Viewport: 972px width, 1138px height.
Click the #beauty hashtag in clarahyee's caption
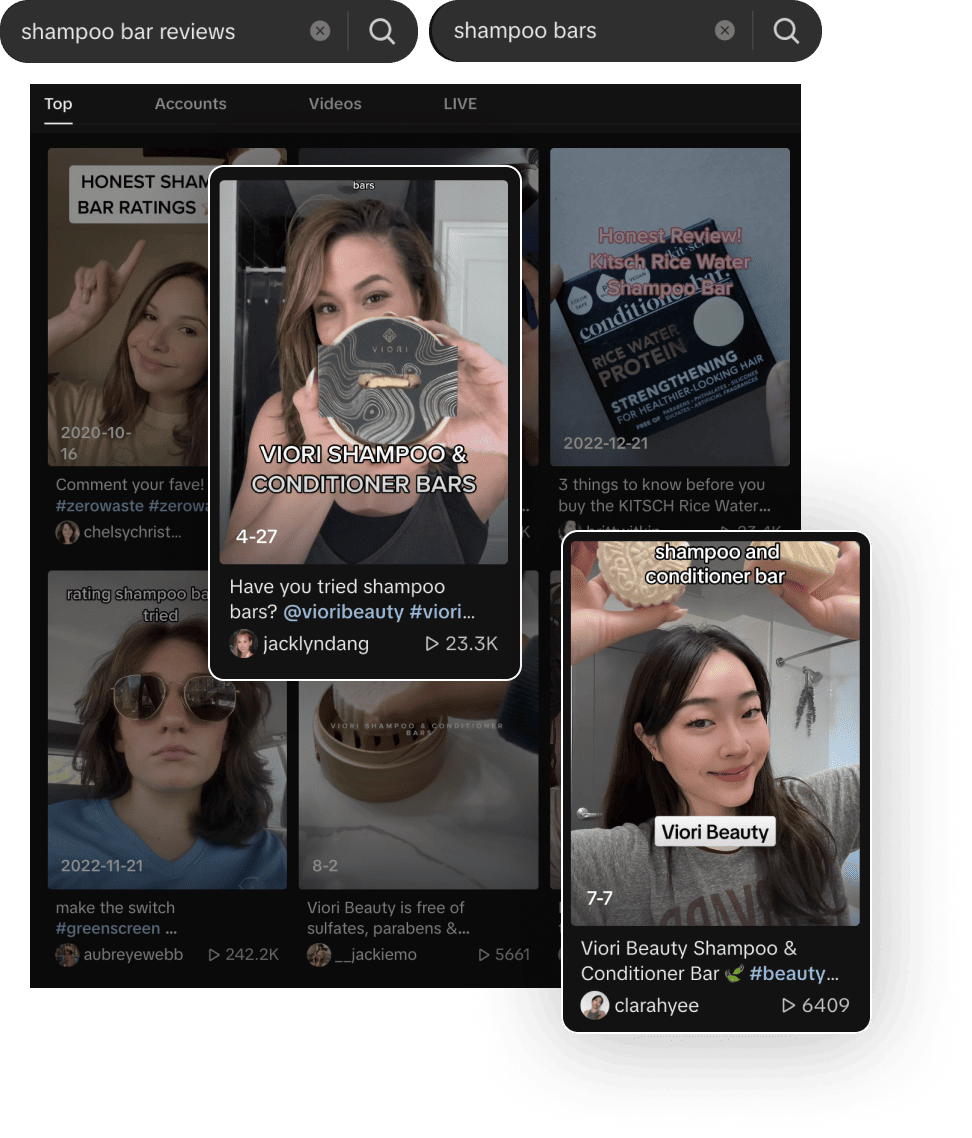click(x=788, y=973)
